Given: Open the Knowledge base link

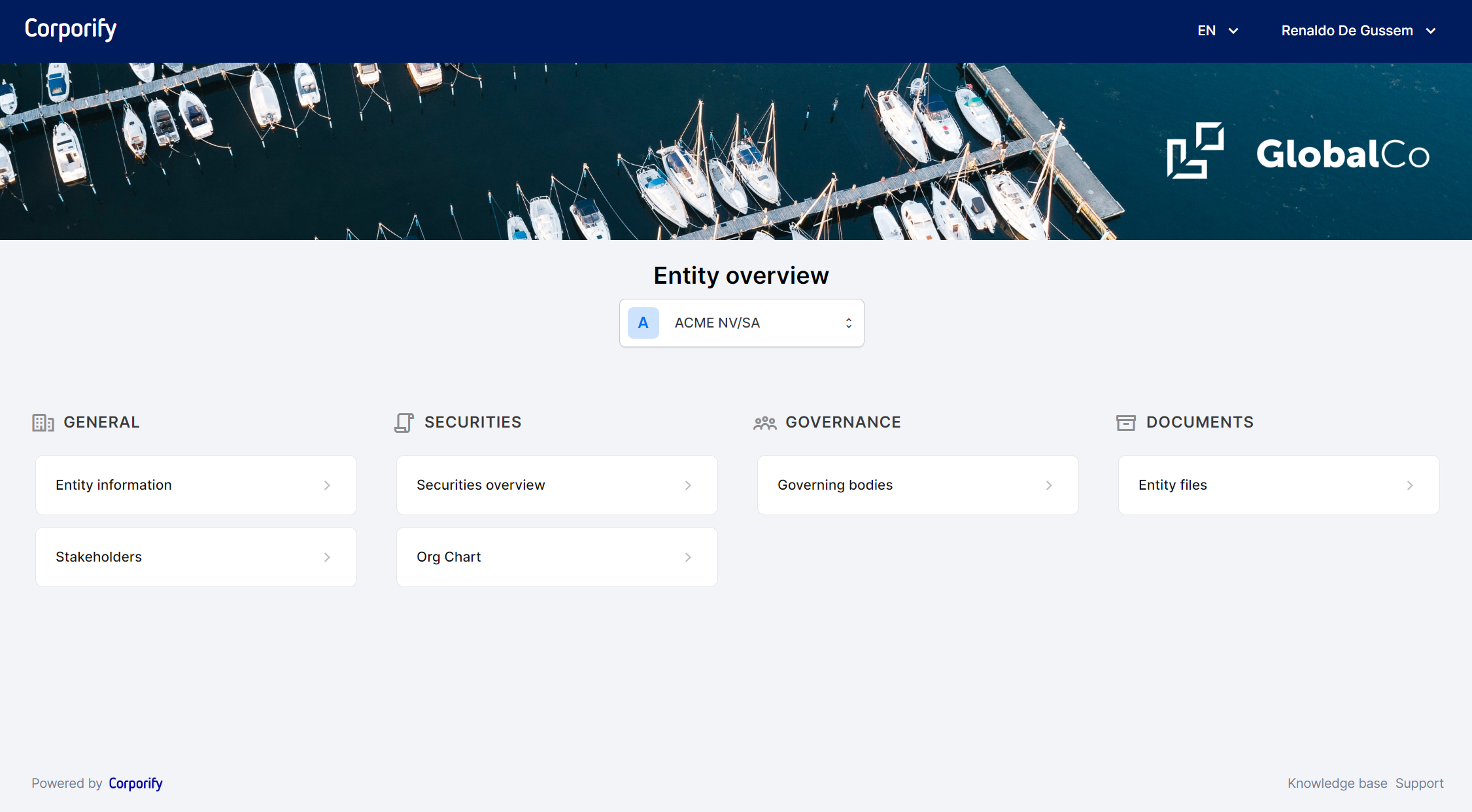Looking at the screenshot, I should [1337, 783].
